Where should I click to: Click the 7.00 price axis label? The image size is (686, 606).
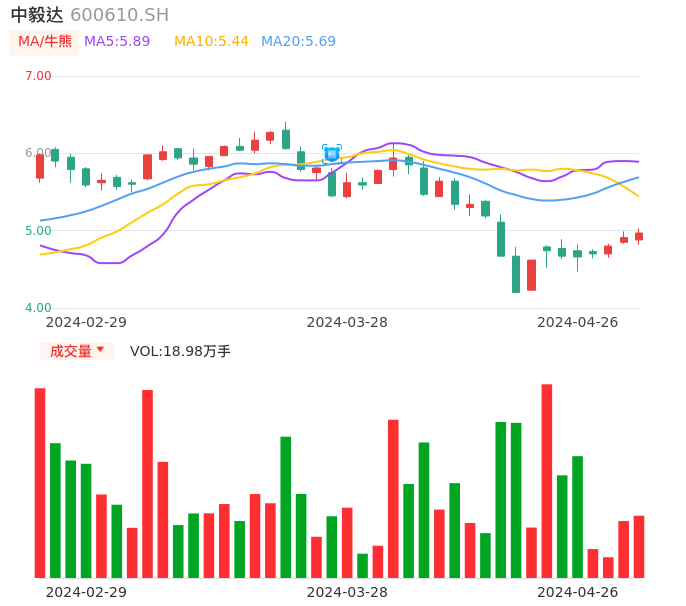click(38, 76)
